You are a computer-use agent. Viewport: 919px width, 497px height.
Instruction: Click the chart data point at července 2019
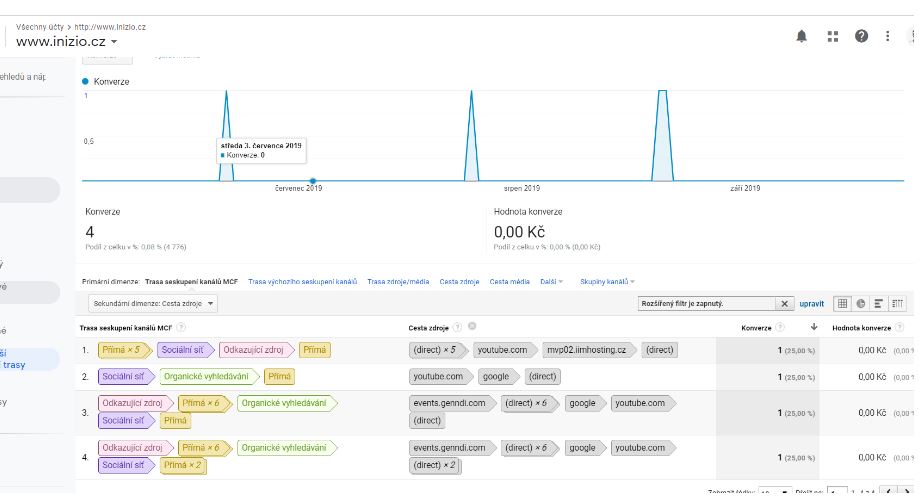click(x=313, y=181)
